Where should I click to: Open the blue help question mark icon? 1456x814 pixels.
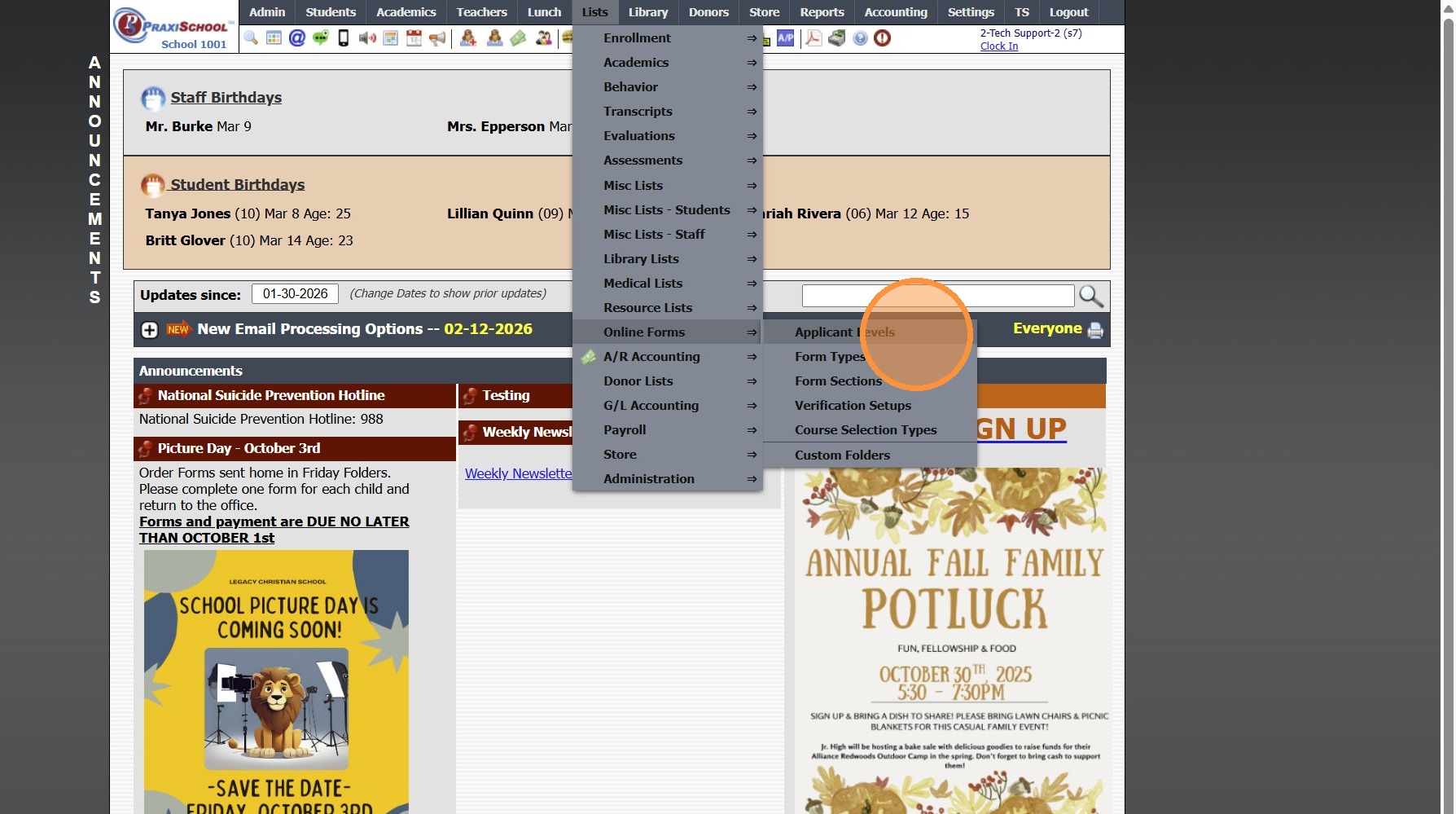click(x=860, y=38)
